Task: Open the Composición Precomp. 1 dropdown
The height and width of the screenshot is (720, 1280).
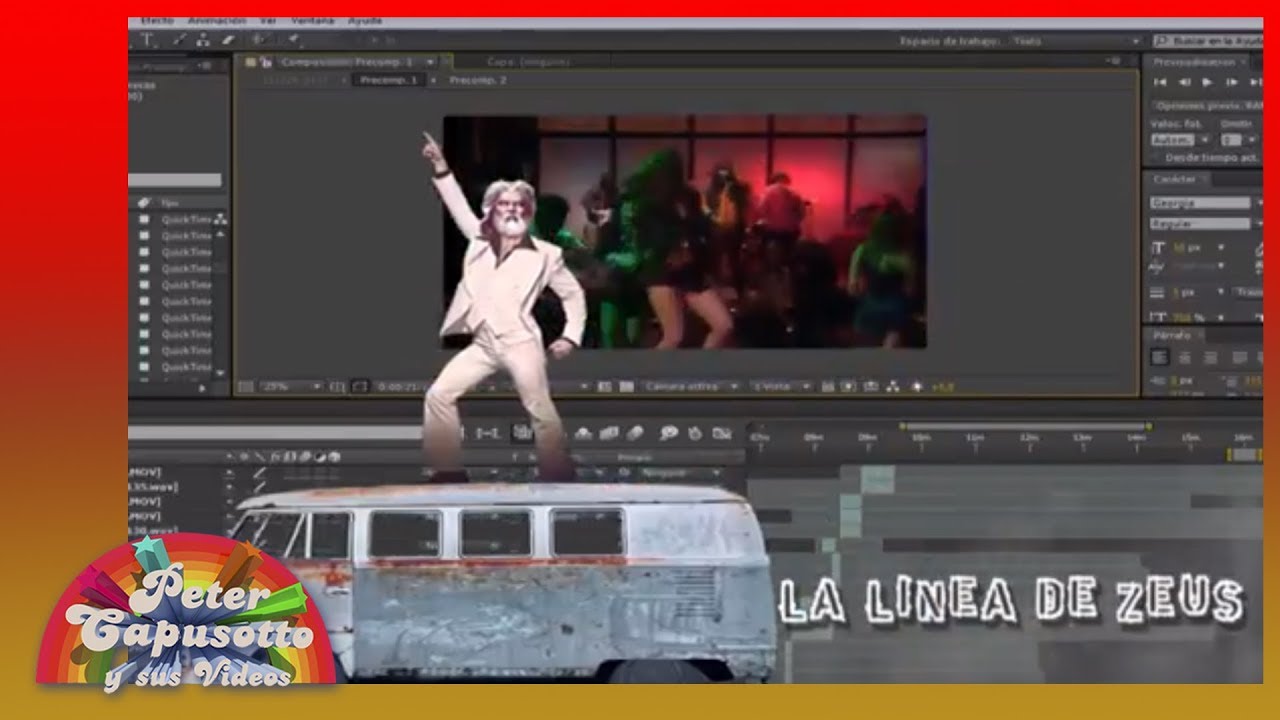Action: 431,62
